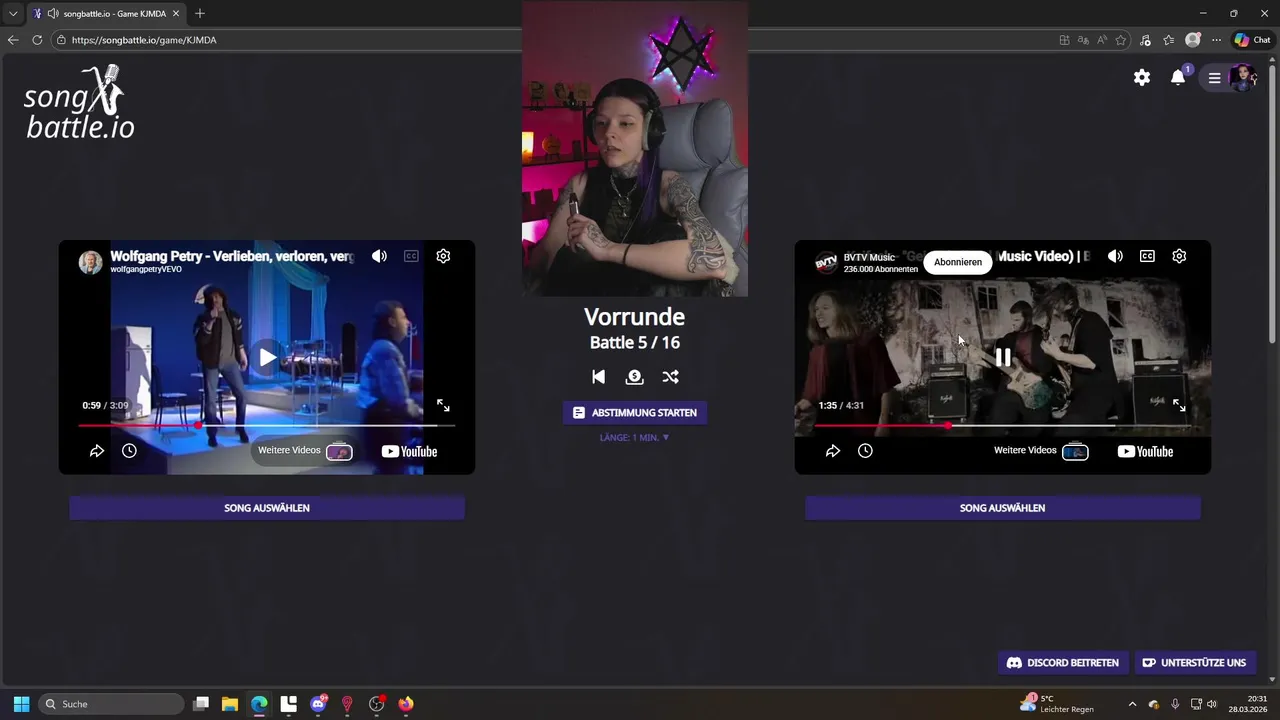Image resolution: width=1280 pixels, height=720 pixels.
Task: Seek the BVTV Music progress bar
Action: coord(1003,426)
